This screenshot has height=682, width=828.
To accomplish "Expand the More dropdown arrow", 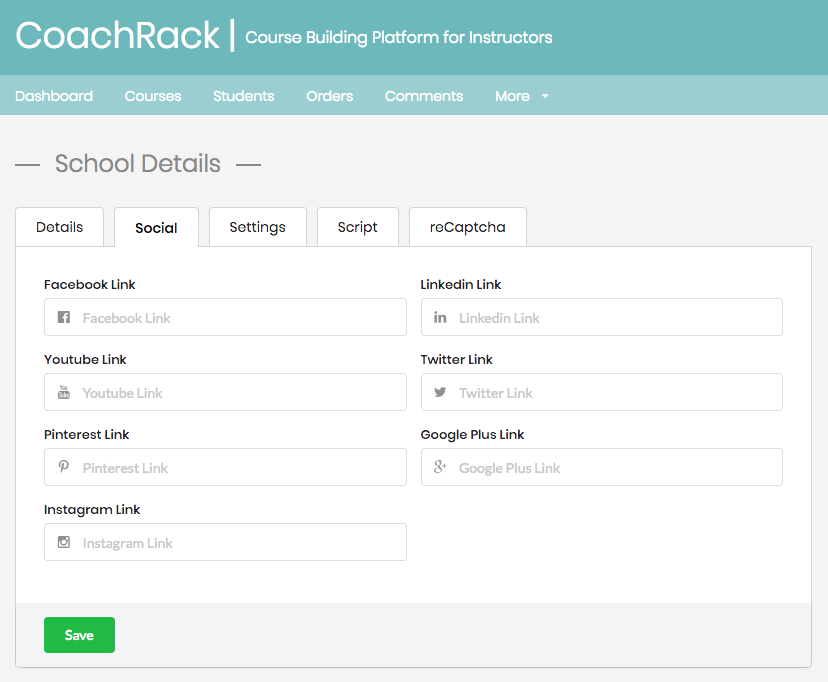I will [x=545, y=96].
